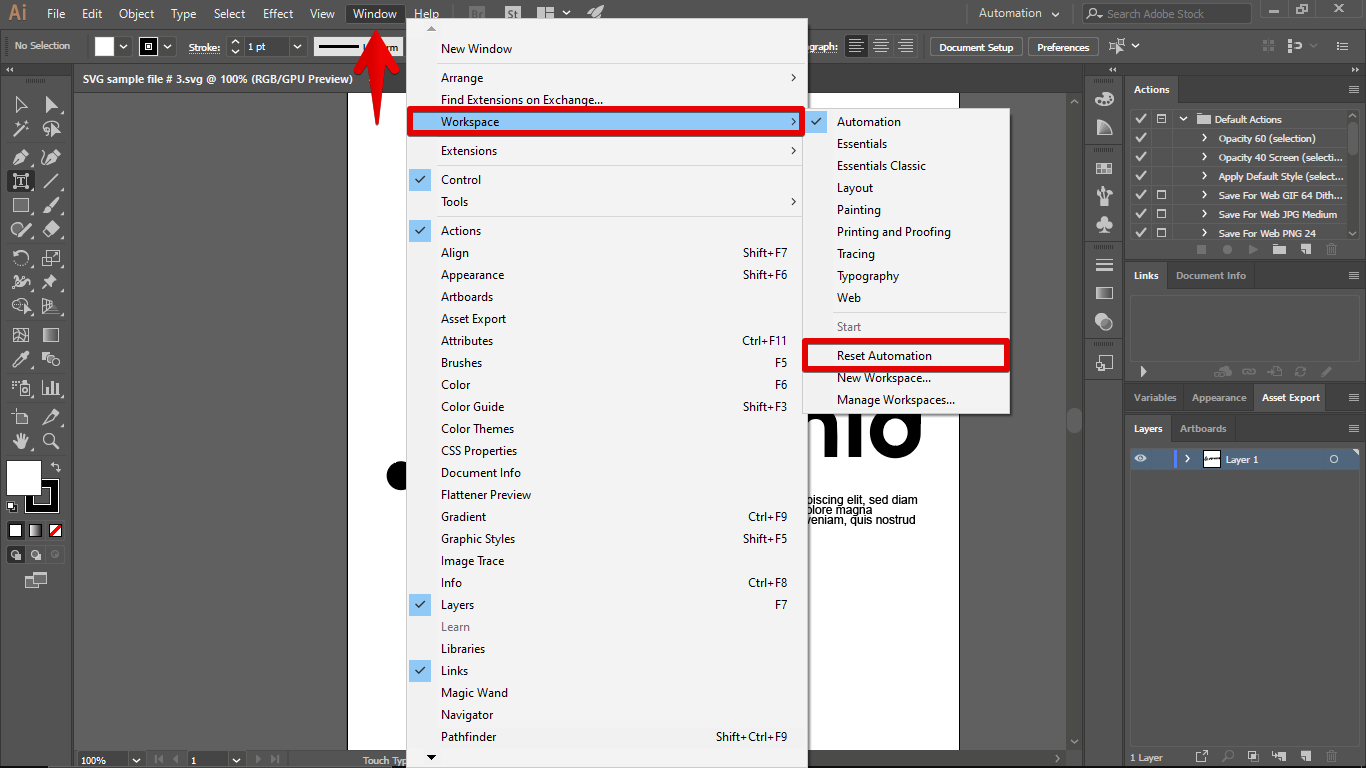1366x768 pixels.
Task: Open the Swatches panel icon
Action: [1104, 168]
